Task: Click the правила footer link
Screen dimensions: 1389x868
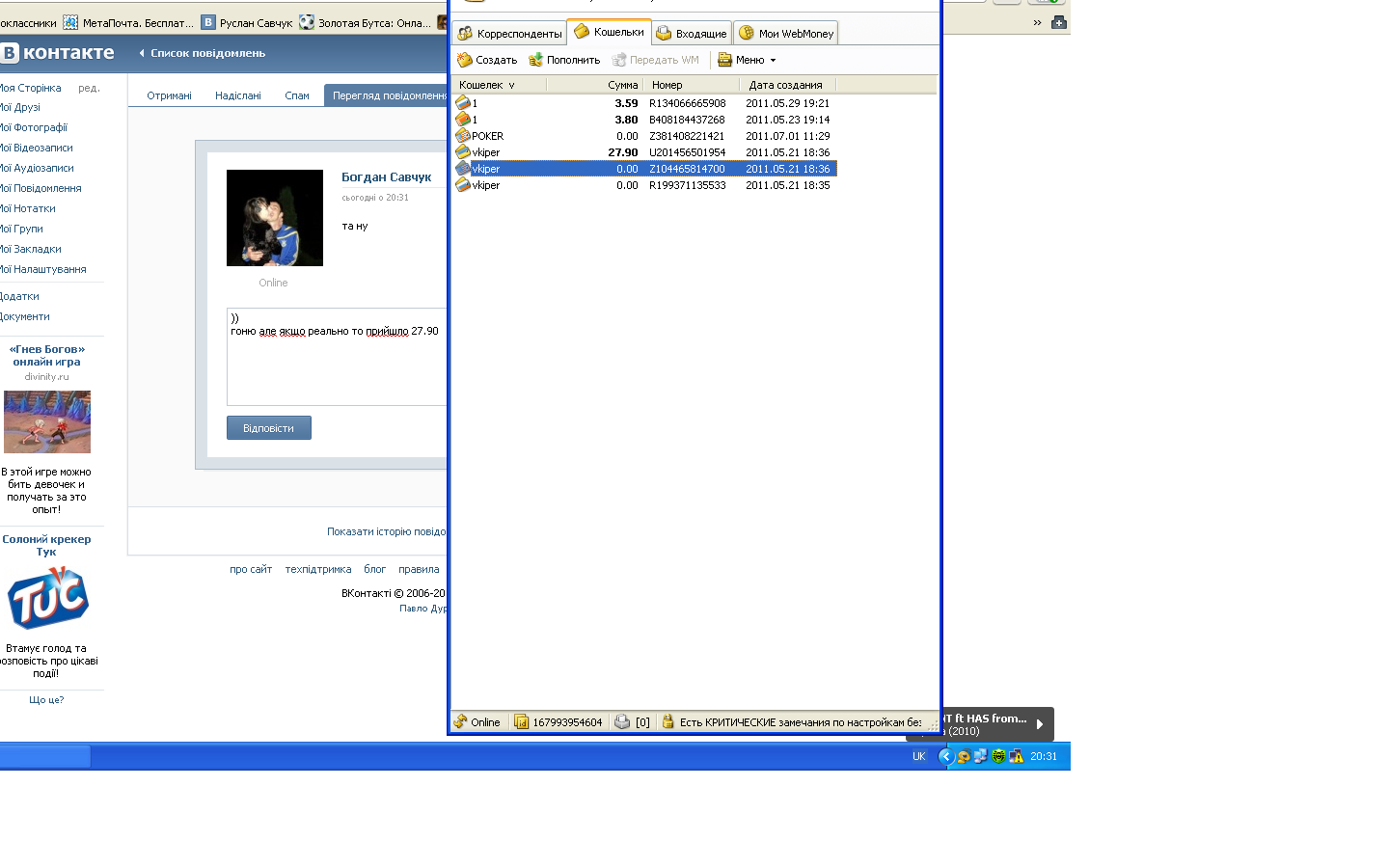Action: coord(419,569)
